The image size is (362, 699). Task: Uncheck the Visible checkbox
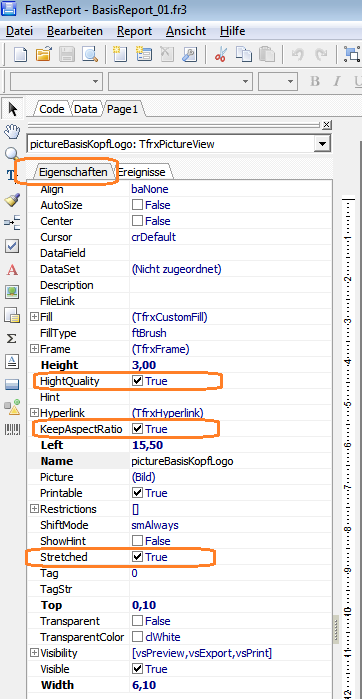[x=137, y=669]
